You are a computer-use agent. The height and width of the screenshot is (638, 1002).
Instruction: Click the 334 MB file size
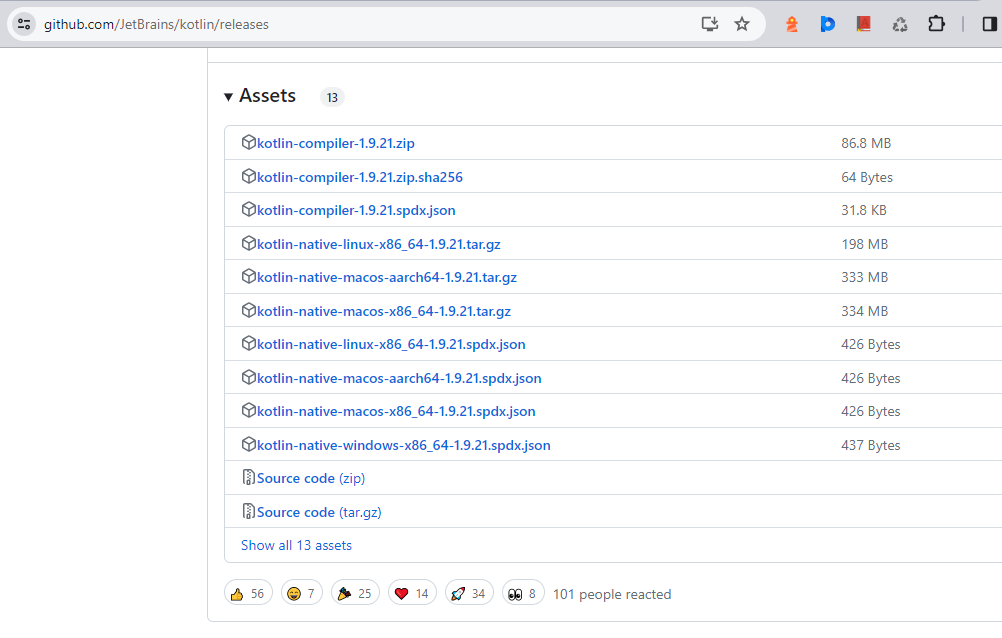pyautogui.click(x=865, y=311)
